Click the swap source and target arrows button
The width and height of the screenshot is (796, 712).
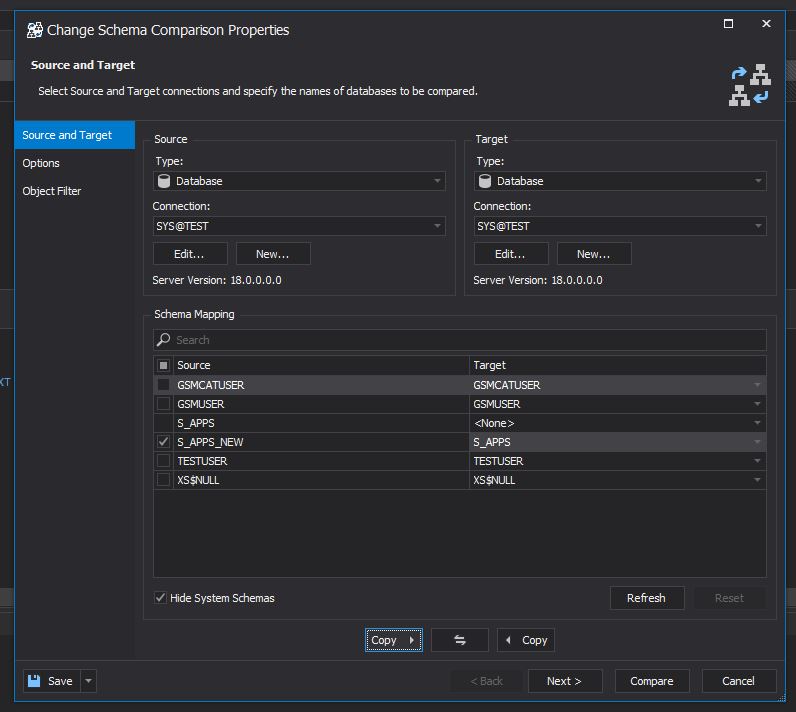pyautogui.click(x=460, y=640)
